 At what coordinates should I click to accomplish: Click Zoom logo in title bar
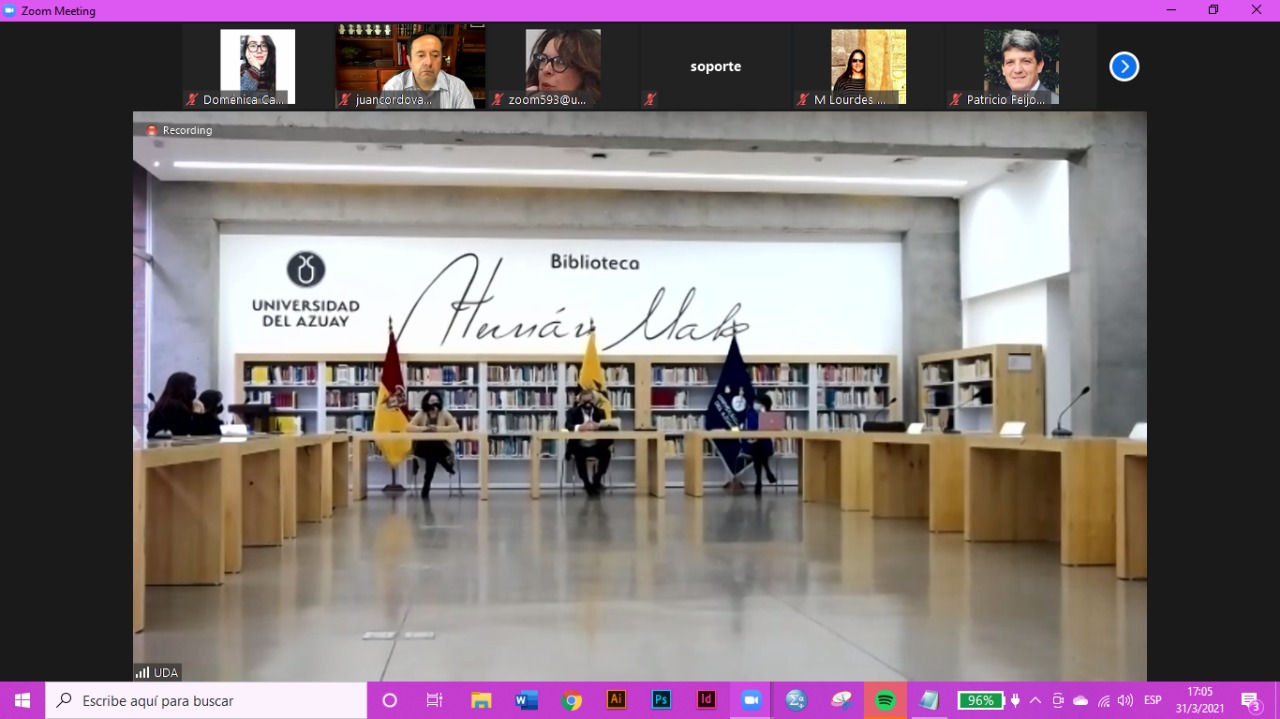click(x=10, y=10)
